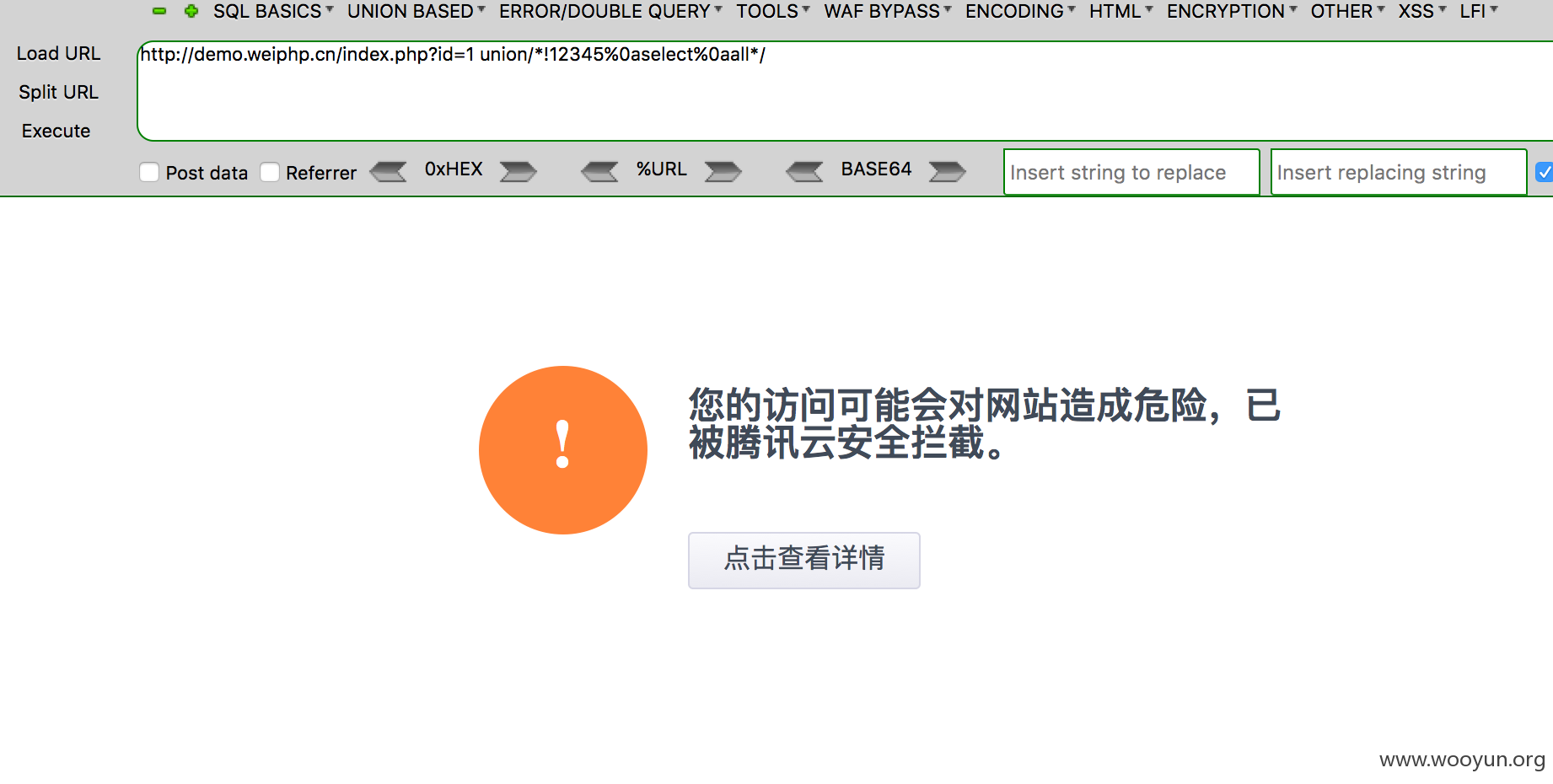The image size is (1553, 784).
Task: Enable the Referrer checkbox
Action: click(x=270, y=172)
